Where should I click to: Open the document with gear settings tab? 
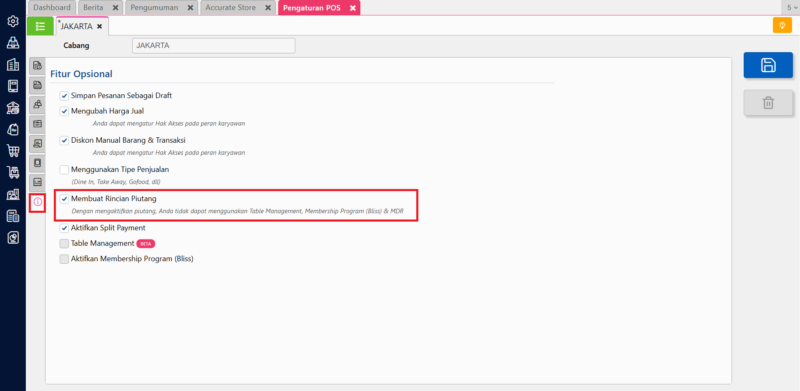(37, 65)
